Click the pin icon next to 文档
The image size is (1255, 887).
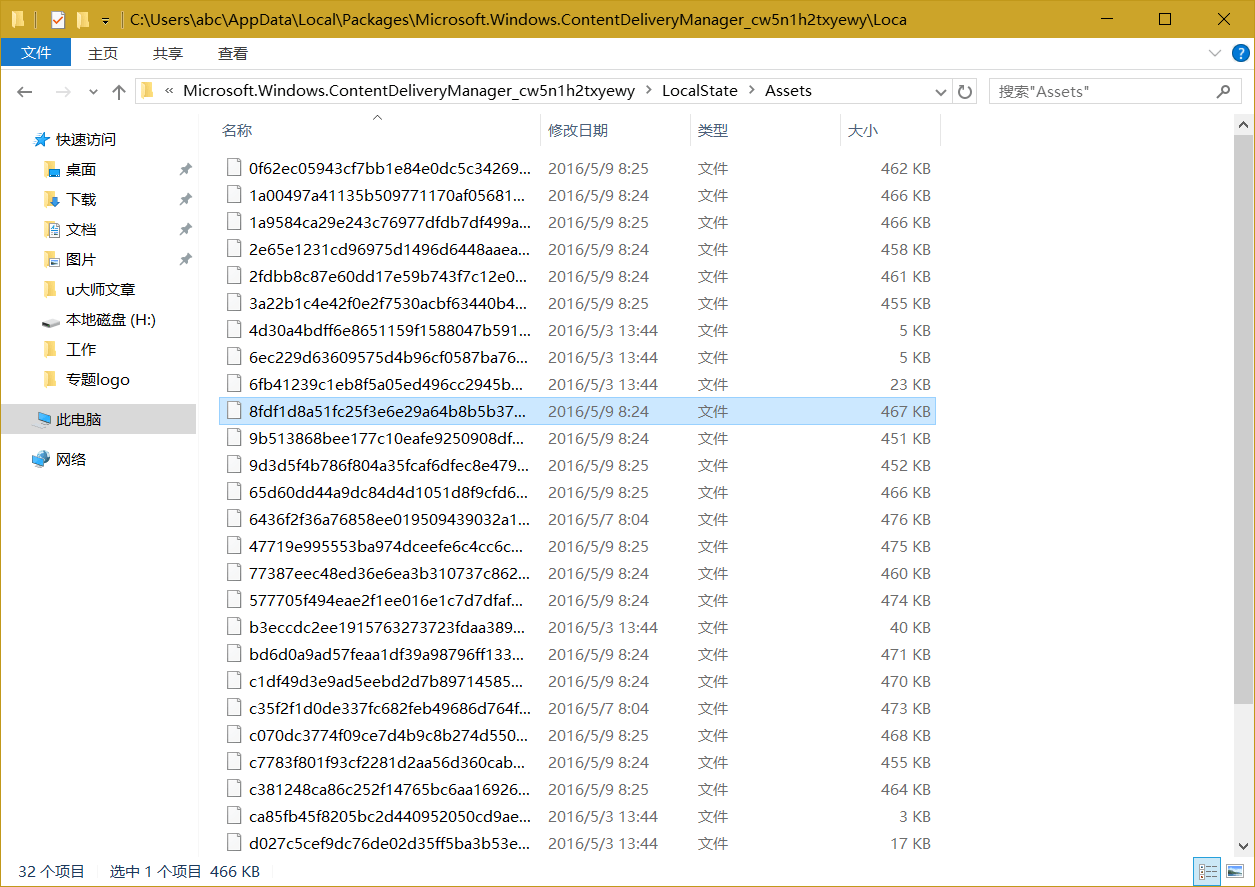[x=185, y=230]
